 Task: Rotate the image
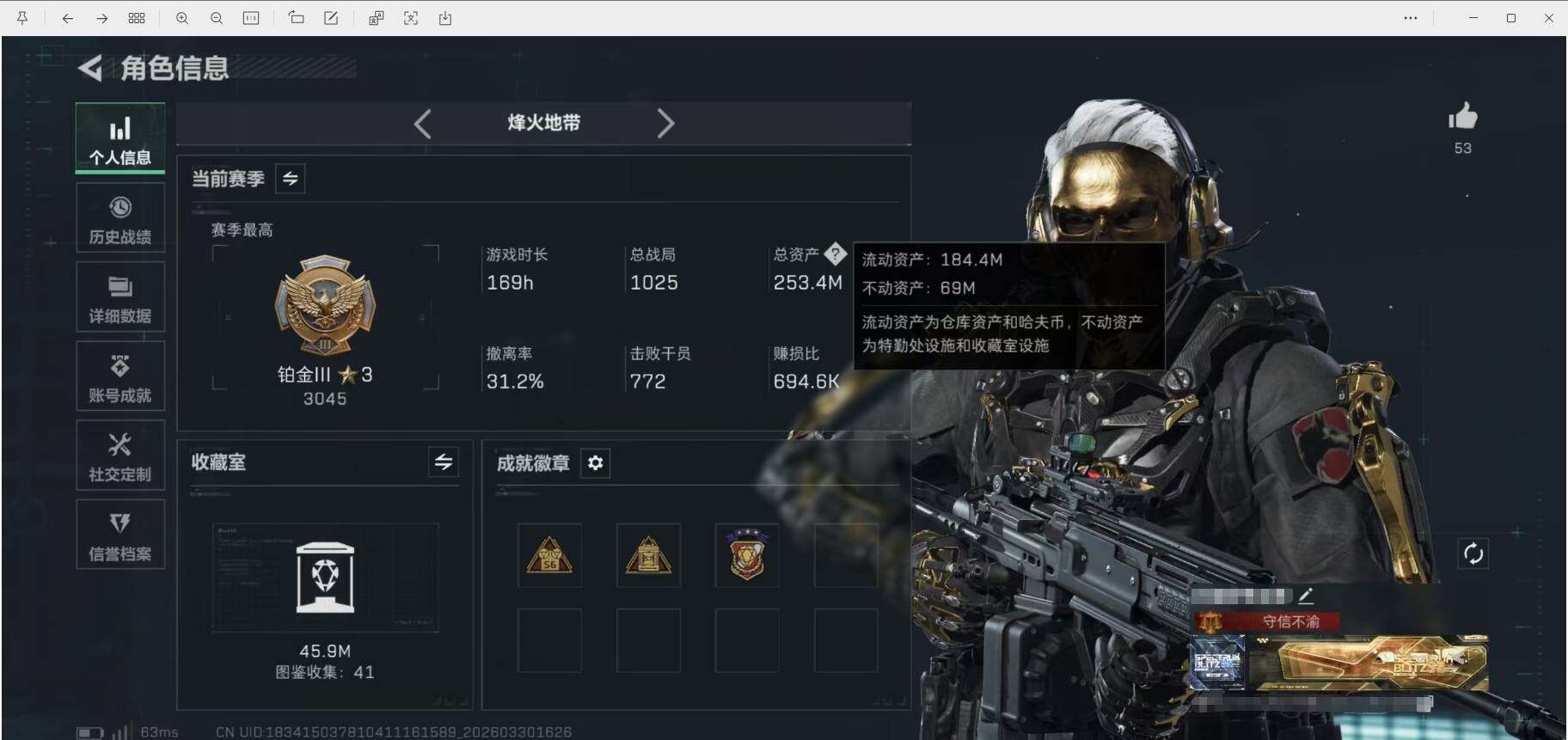pyautogui.click(x=296, y=18)
